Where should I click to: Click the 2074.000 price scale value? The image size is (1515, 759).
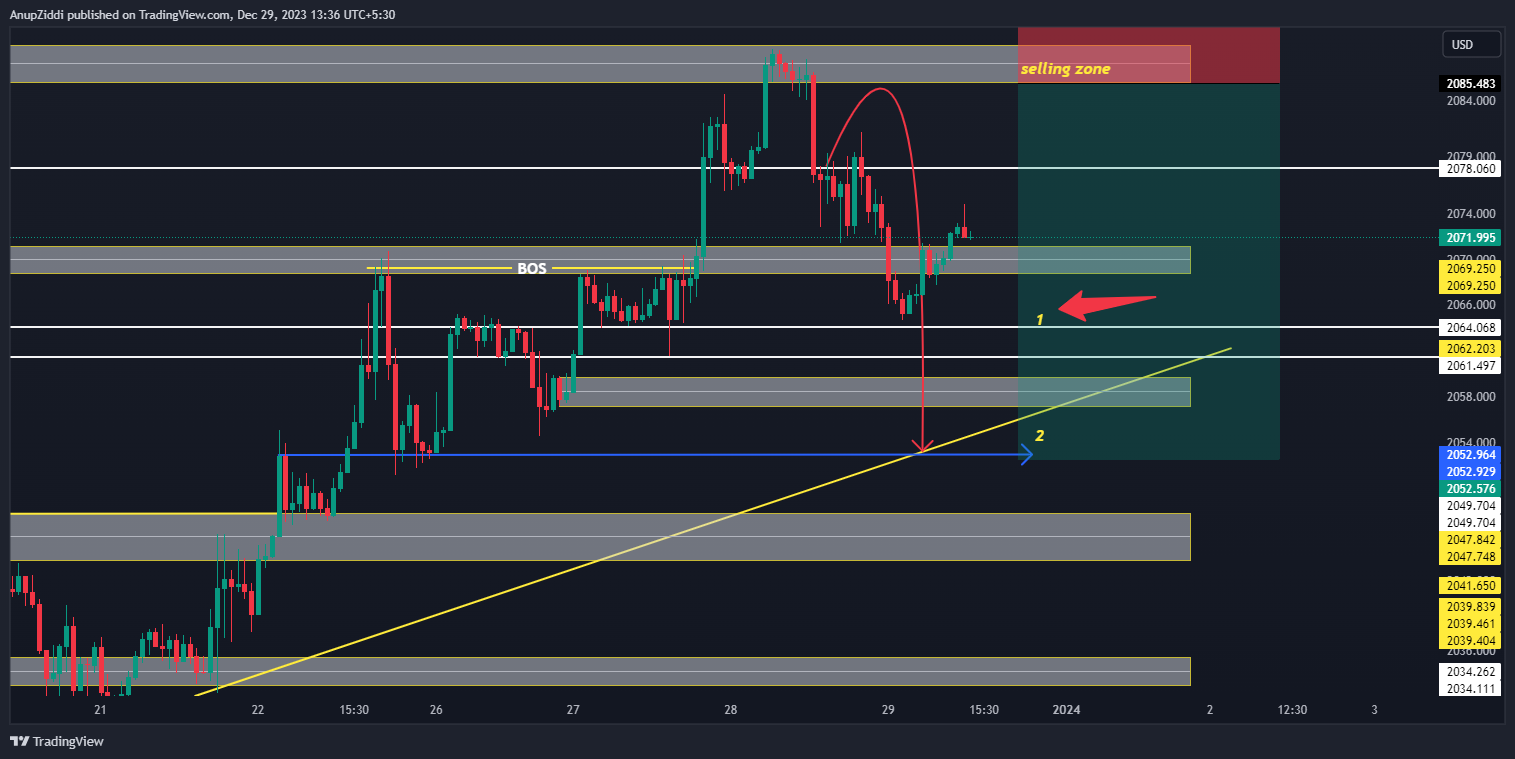[x=1471, y=214]
